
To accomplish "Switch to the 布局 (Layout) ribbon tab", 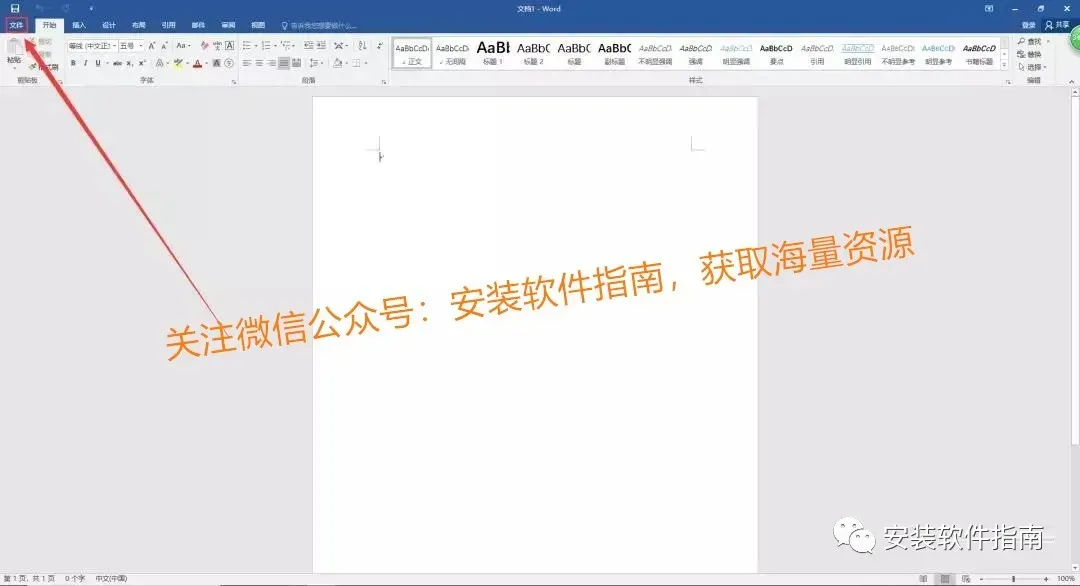I will [x=138, y=25].
